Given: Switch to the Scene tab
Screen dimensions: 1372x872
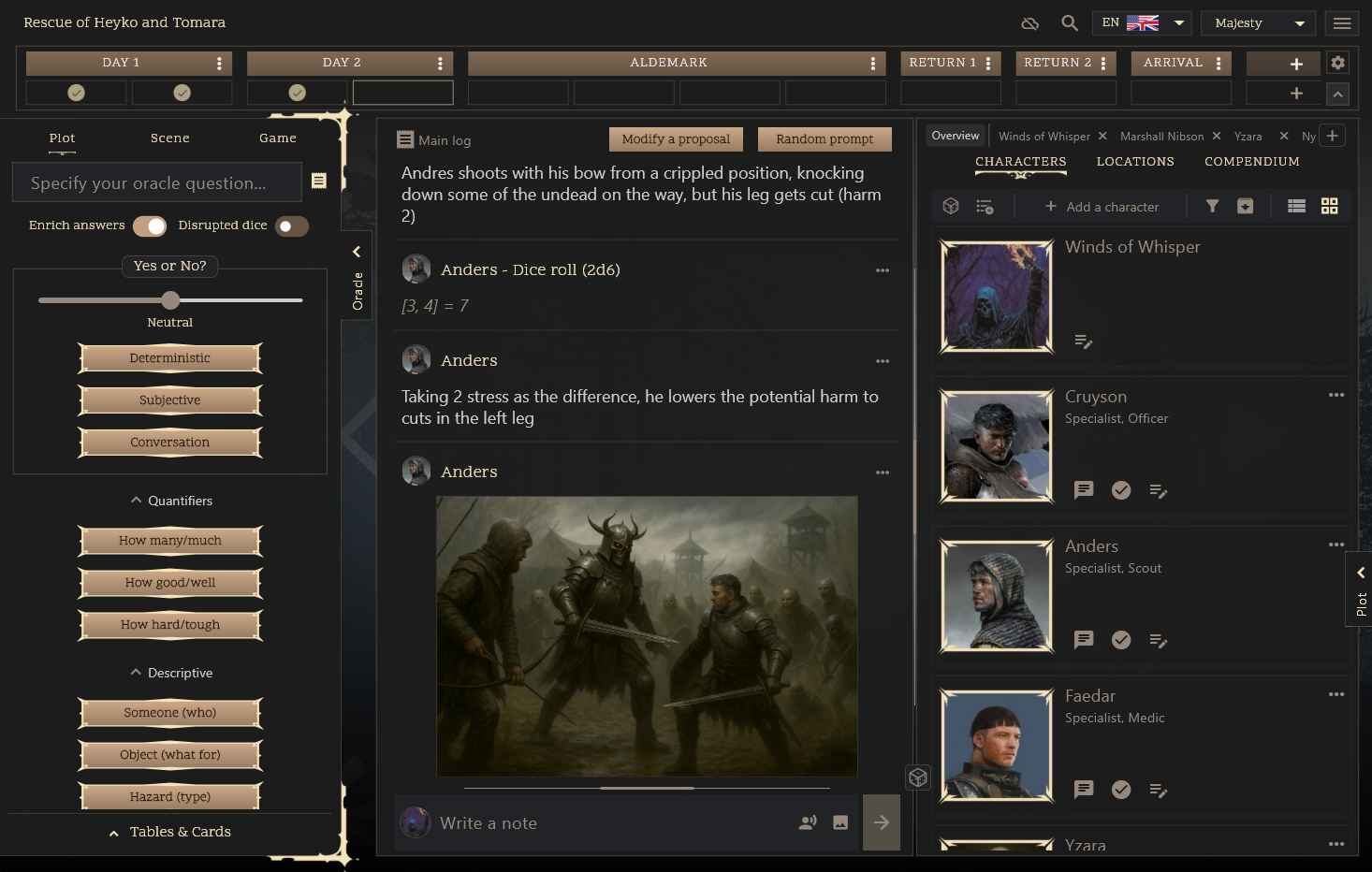Looking at the screenshot, I should click(169, 138).
